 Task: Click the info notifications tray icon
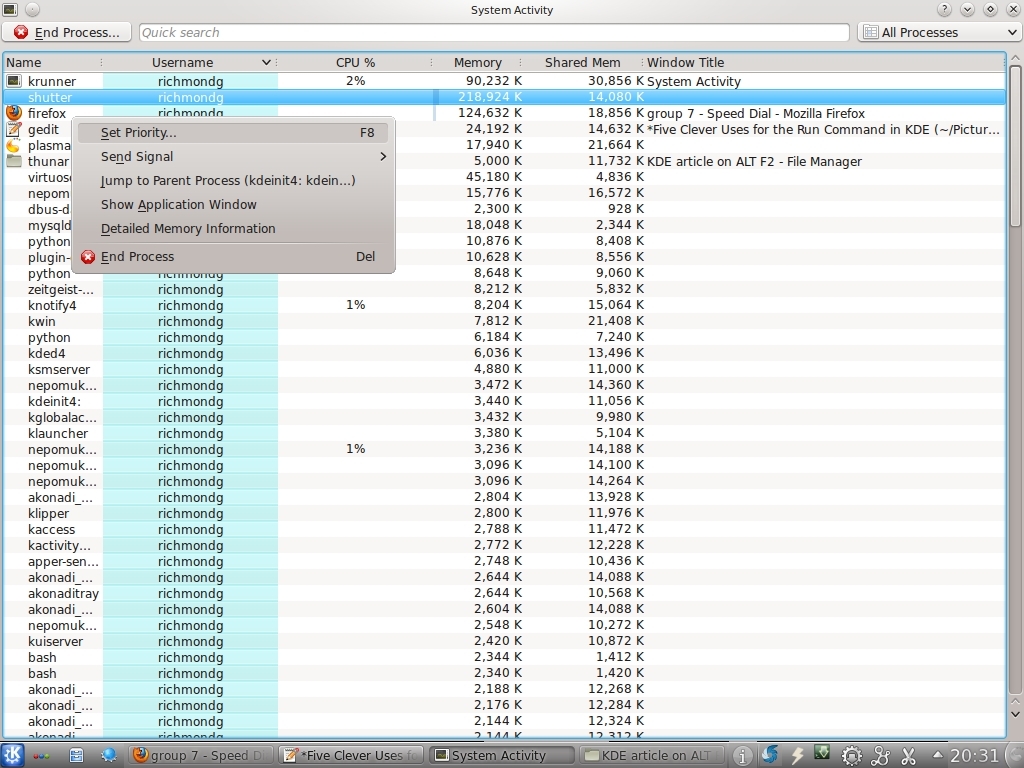tap(742, 756)
